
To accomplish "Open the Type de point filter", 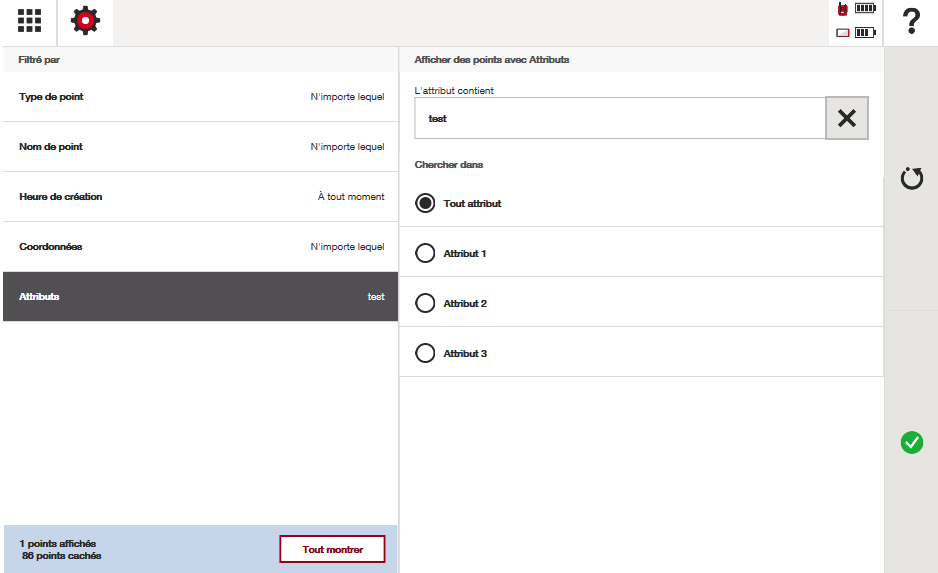I will (x=200, y=97).
